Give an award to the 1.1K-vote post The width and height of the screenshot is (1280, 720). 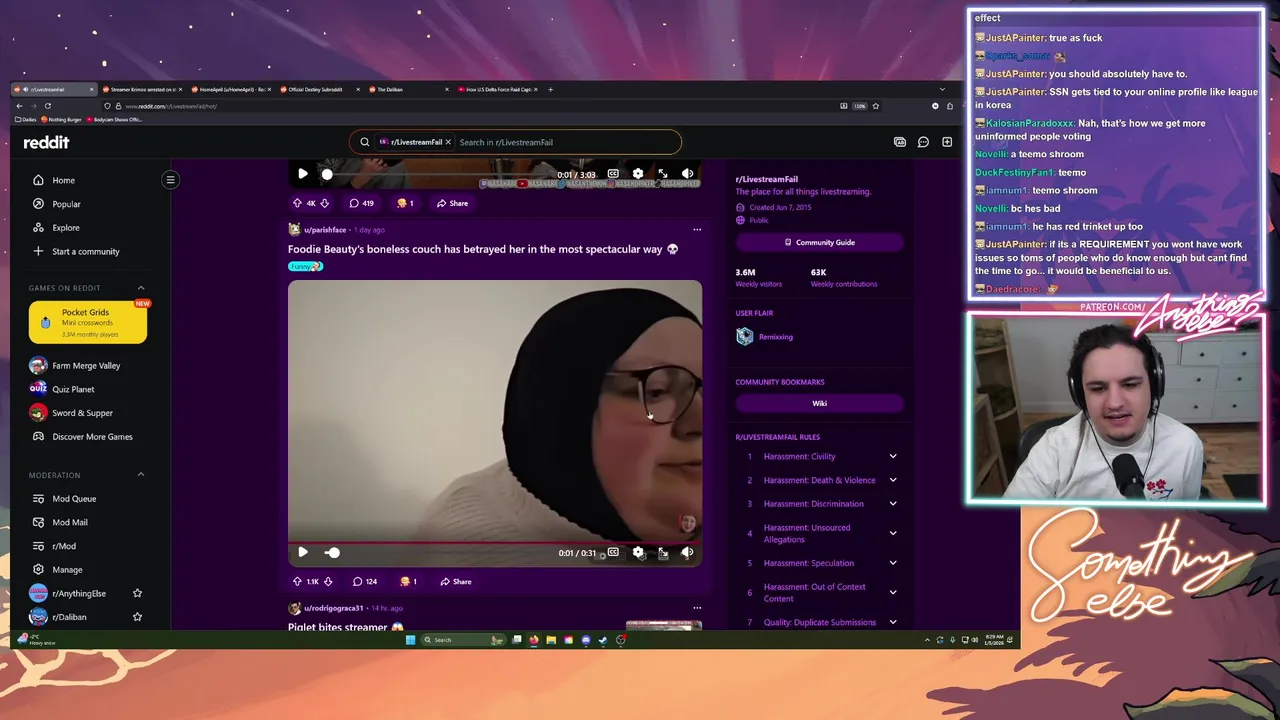click(407, 581)
